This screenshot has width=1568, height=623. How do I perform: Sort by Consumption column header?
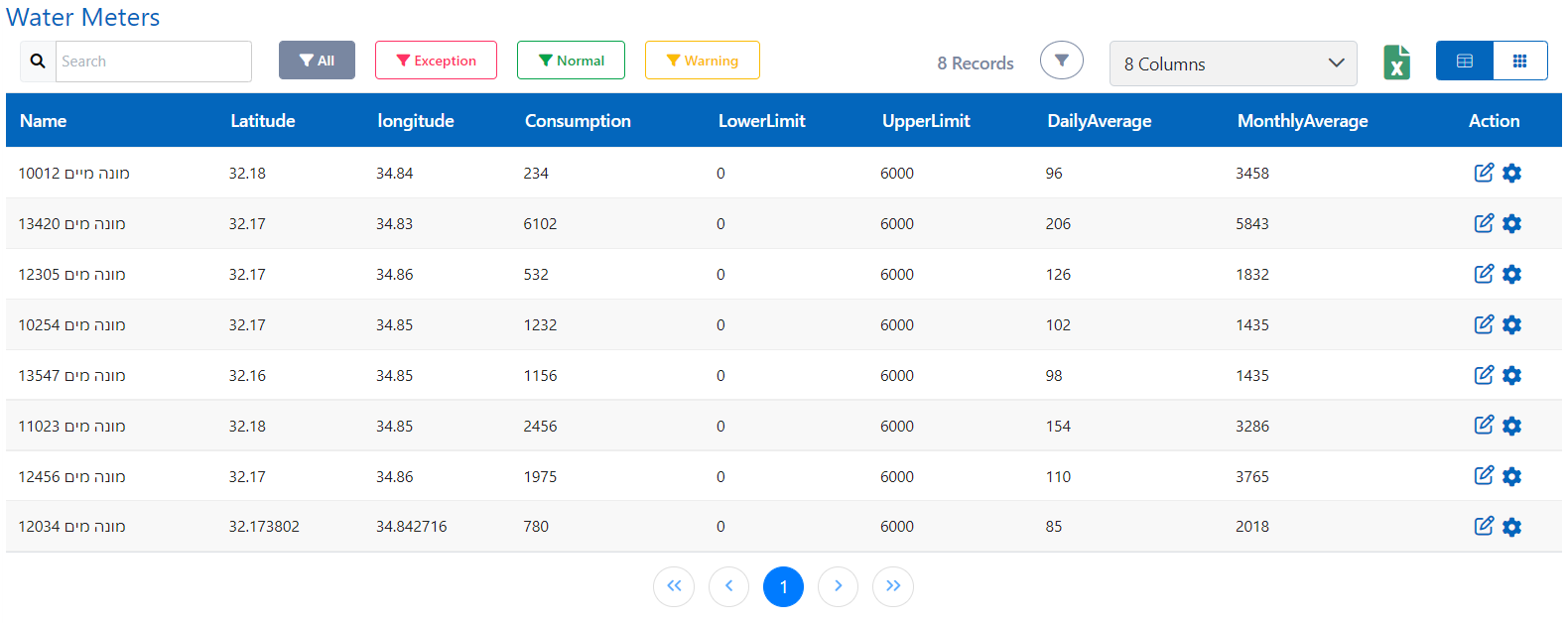click(x=578, y=121)
